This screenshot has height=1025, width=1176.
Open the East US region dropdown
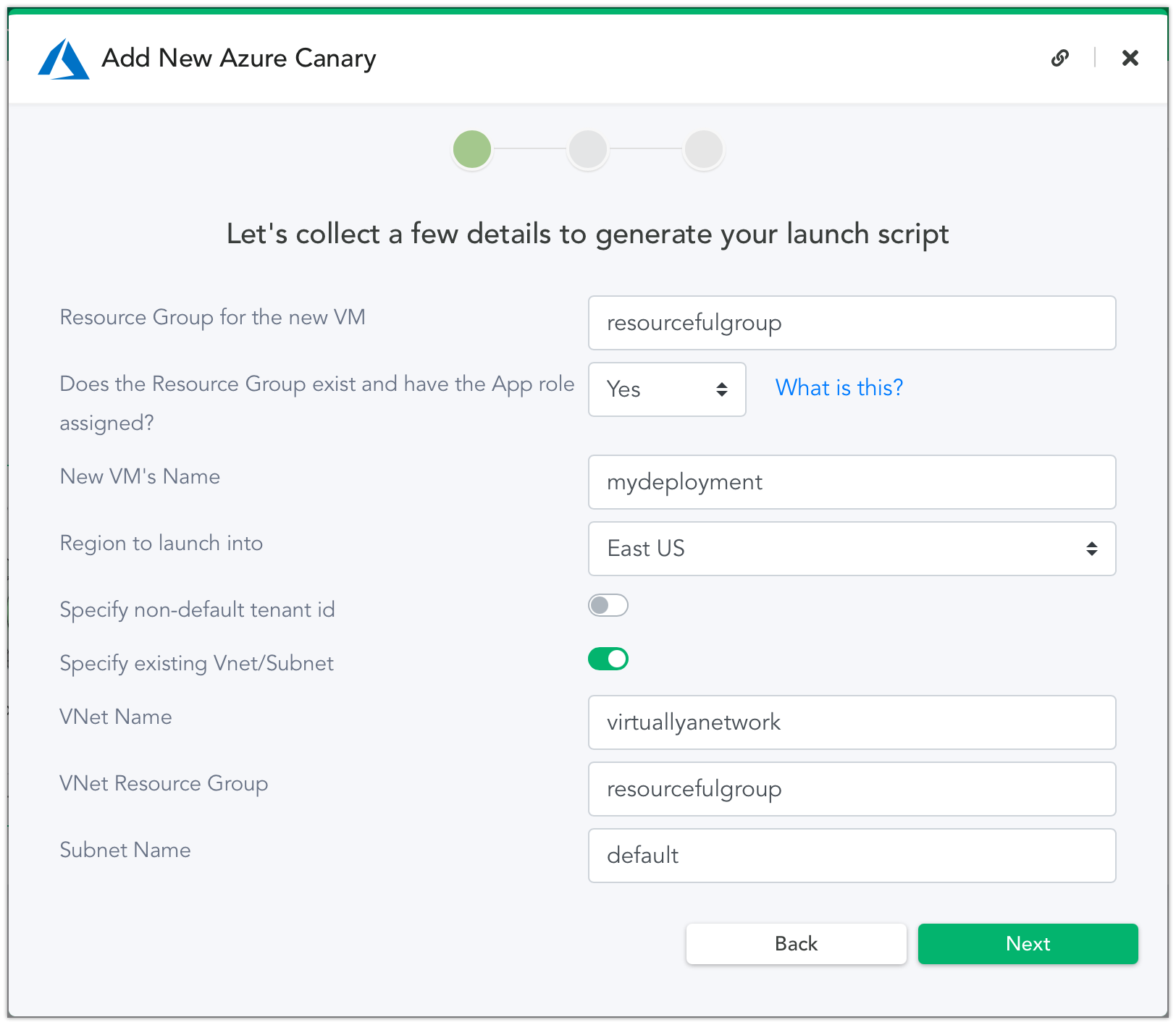pos(852,549)
